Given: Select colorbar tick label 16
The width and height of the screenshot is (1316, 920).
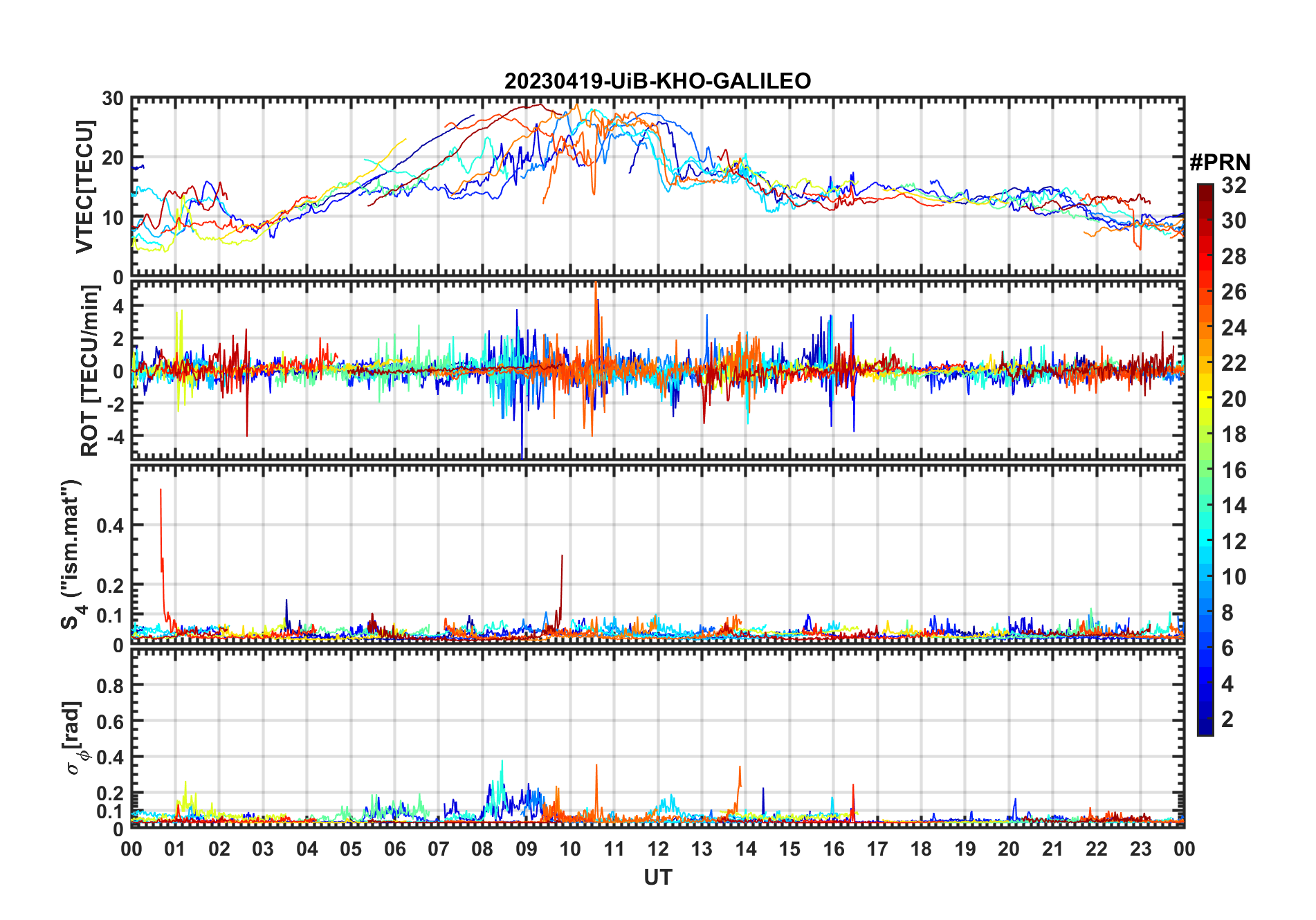Looking at the screenshot, I should (x=1234, y=470).
